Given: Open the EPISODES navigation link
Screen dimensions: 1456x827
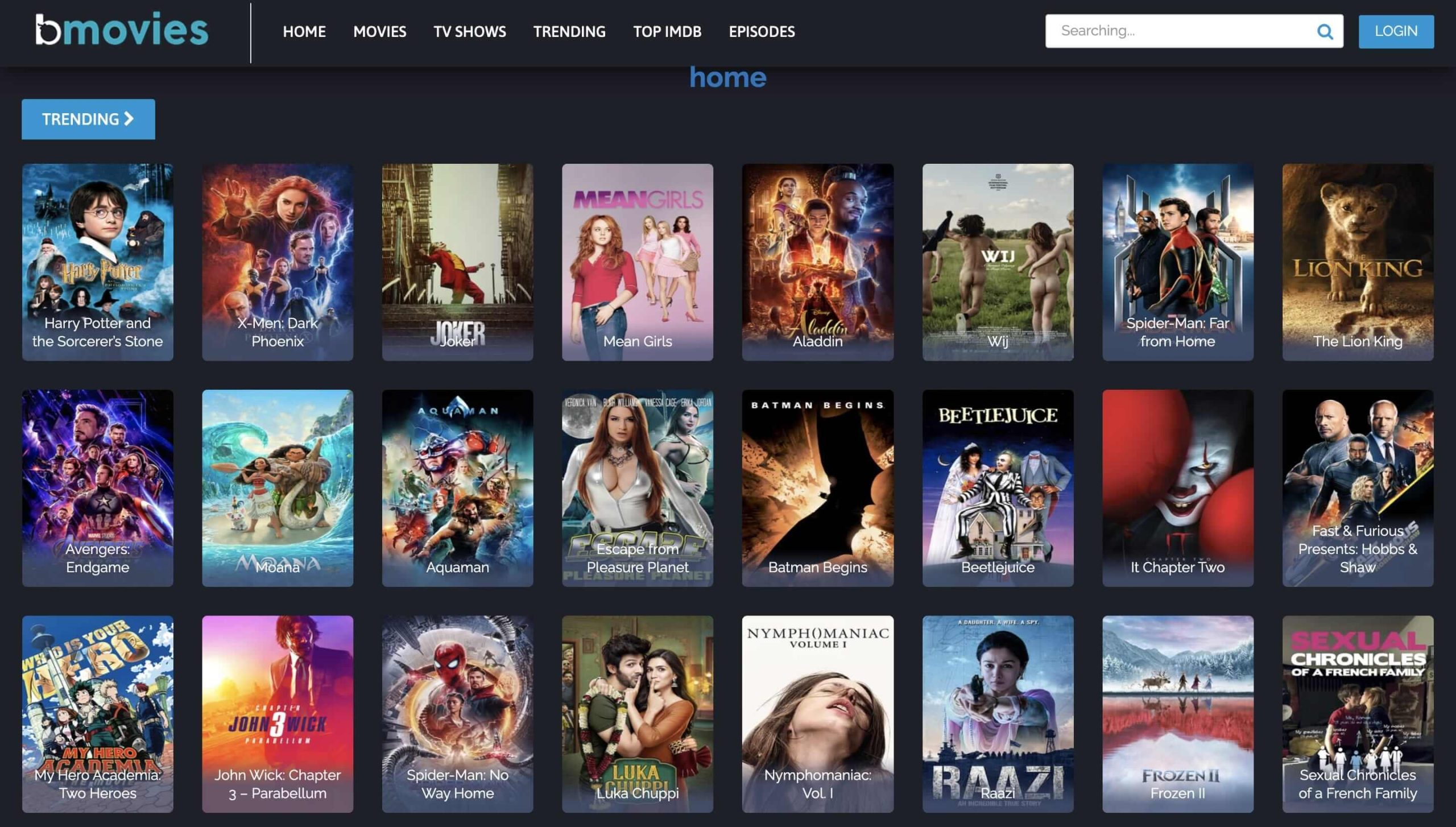Looking at the screenshot, I should (762, 31).
